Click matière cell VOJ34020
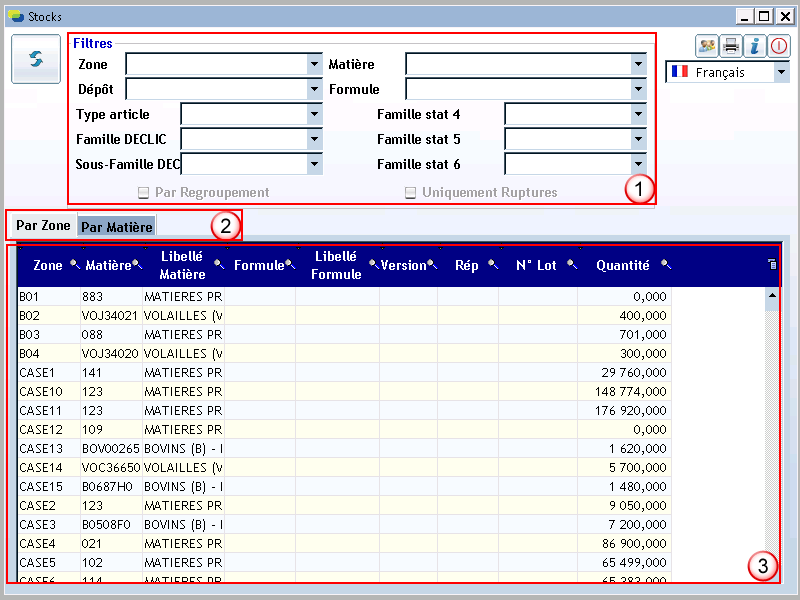The image size is (800, 600). point(111,354)
